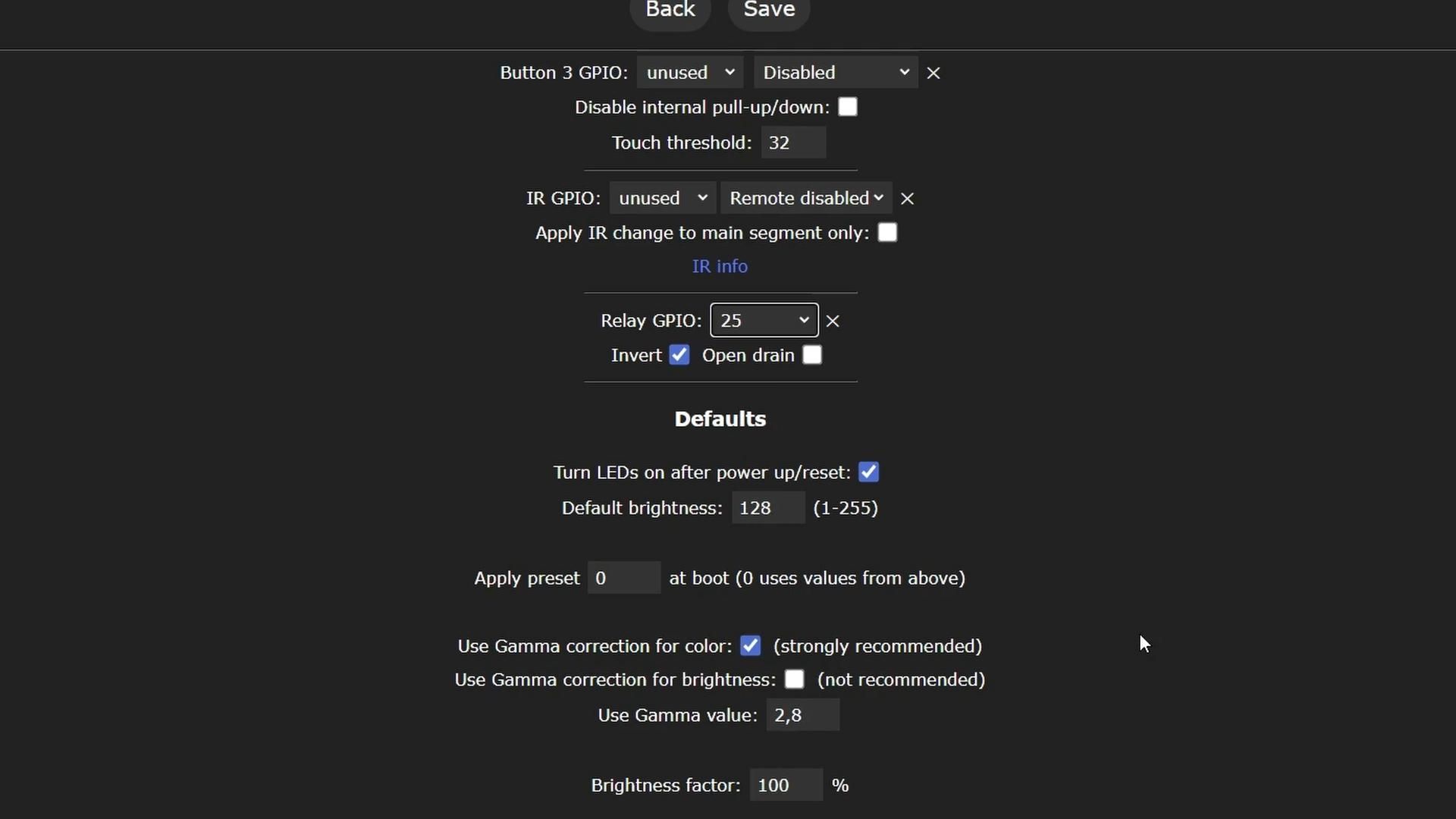Clear IR GPIO with X icon
Screen dimensions: 1456x819
pyautogui.click(x=907, y=199)
